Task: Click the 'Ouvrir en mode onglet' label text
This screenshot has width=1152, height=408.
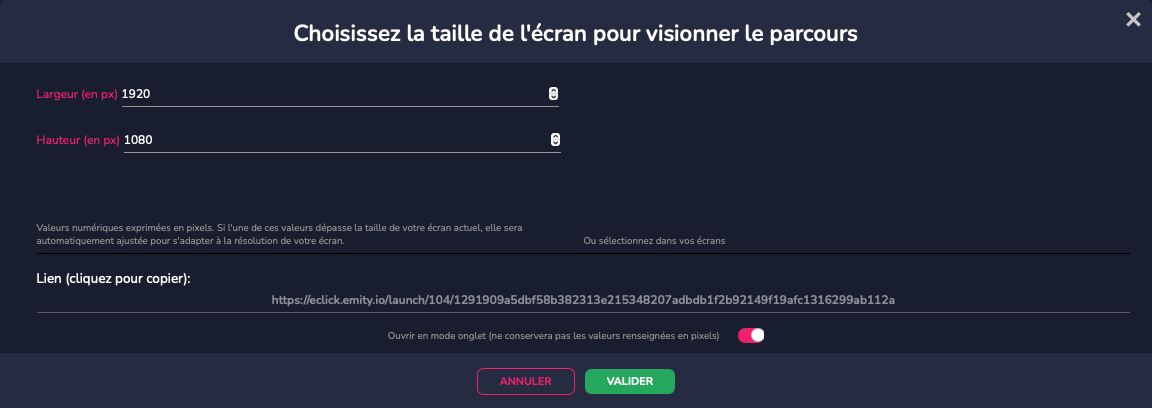Action: tap(553, 335)
